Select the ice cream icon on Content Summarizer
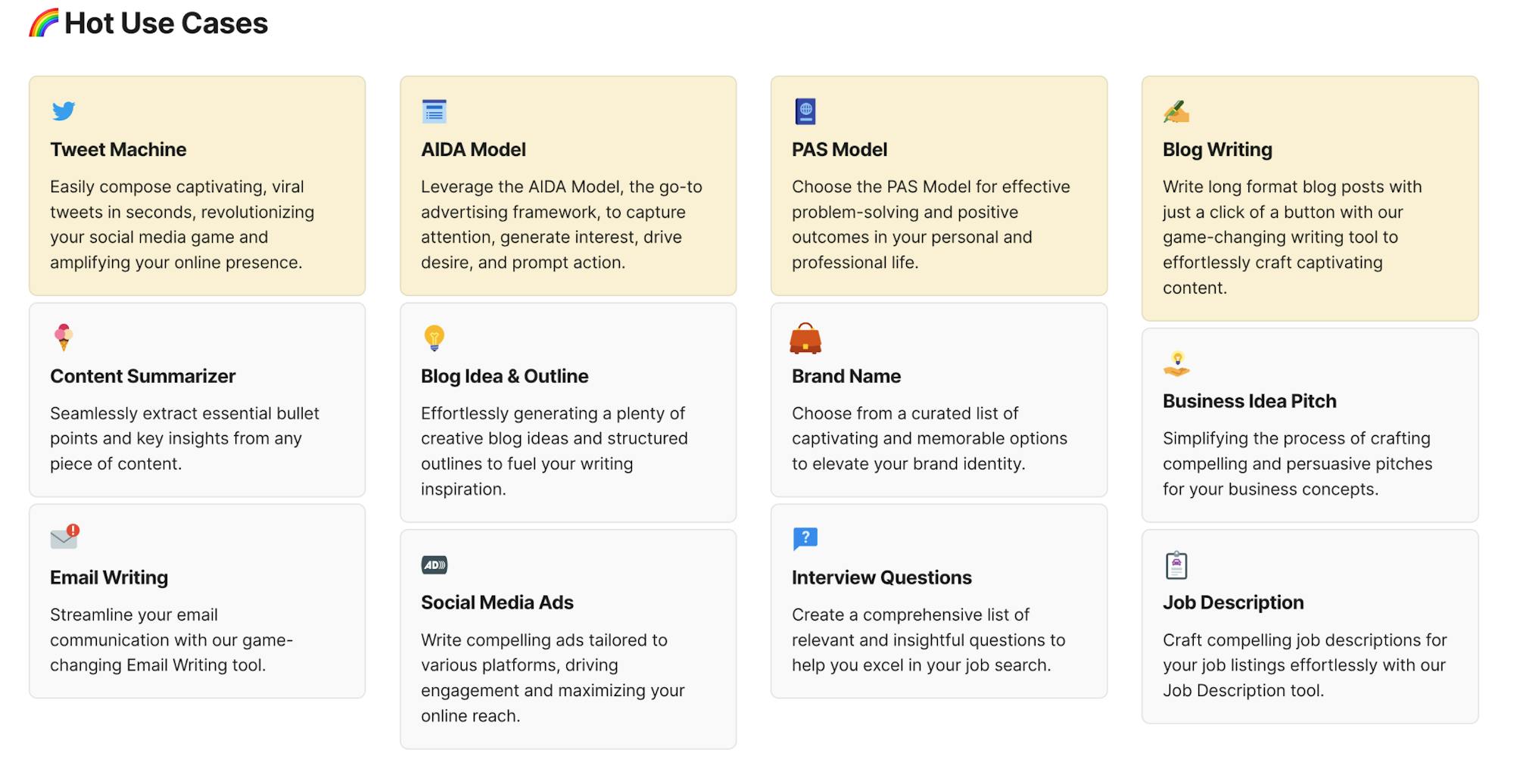Image resolution: width=1514 pixels, height=784 pixels. [64, 338]
